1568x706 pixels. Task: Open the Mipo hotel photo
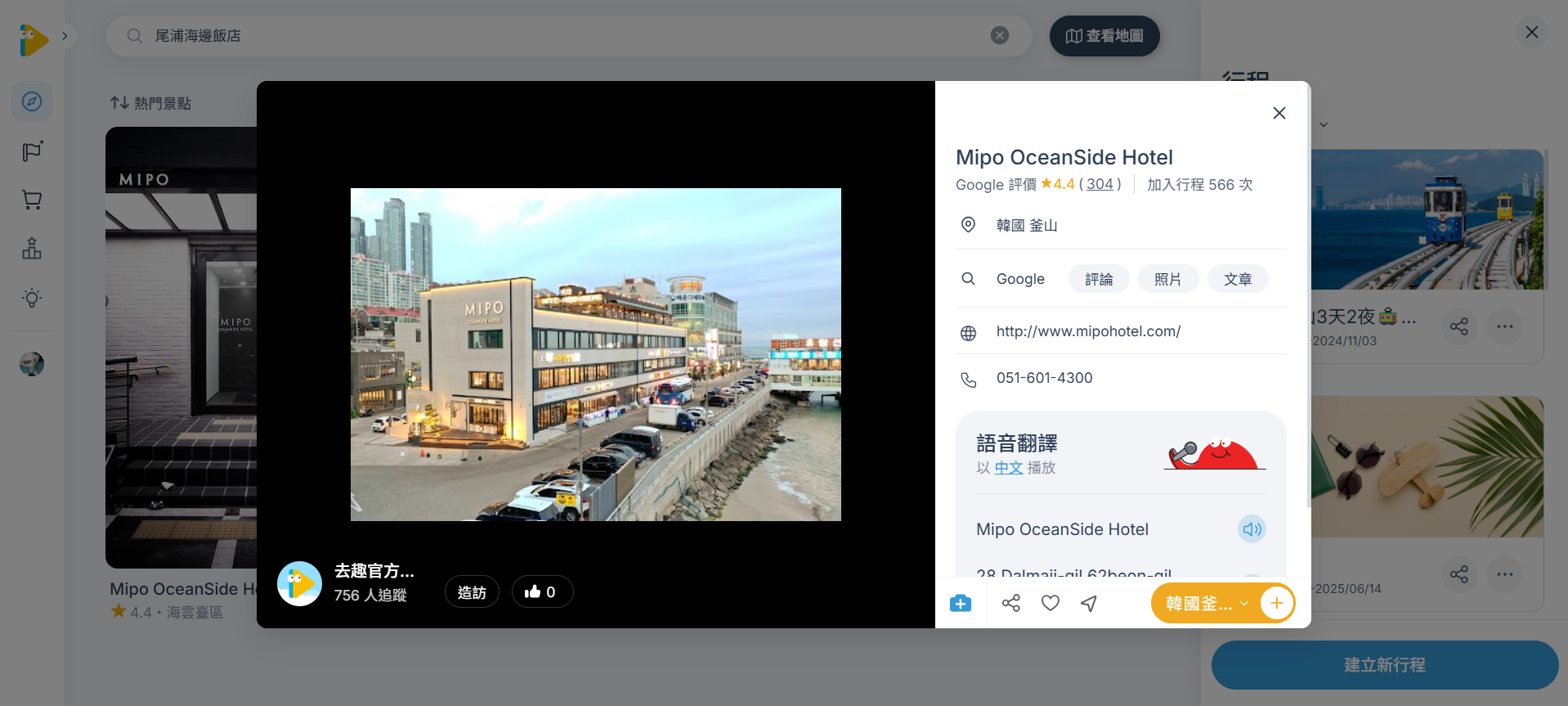tap(596, 354)
